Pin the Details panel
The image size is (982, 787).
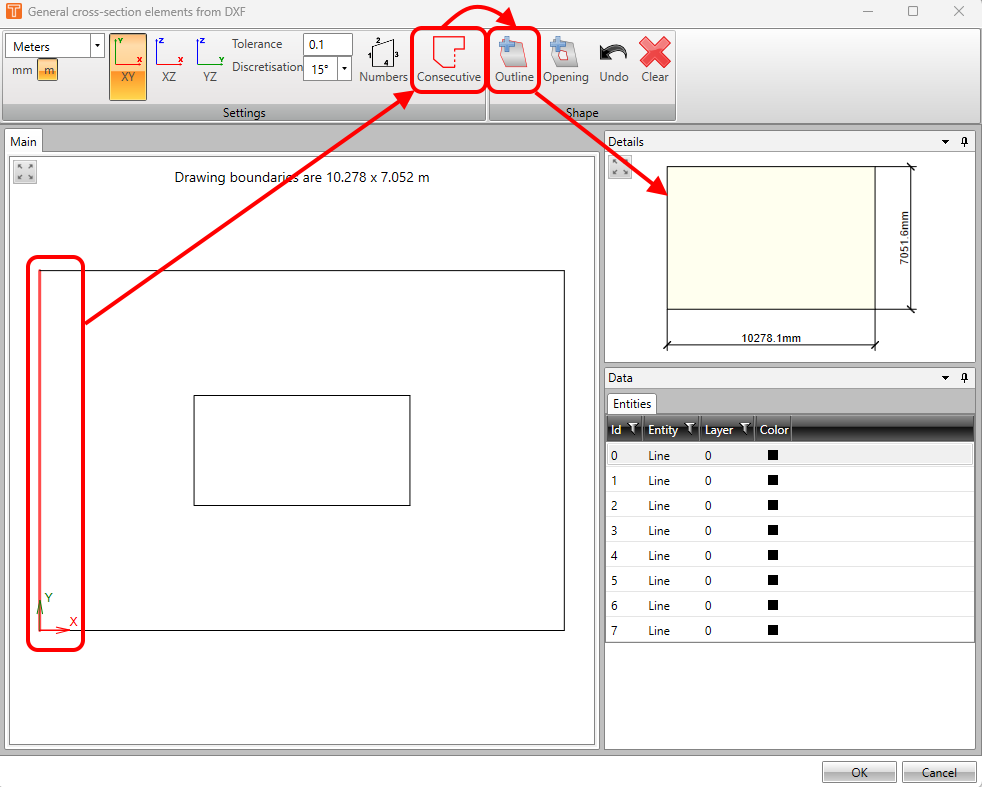(964, 141)
